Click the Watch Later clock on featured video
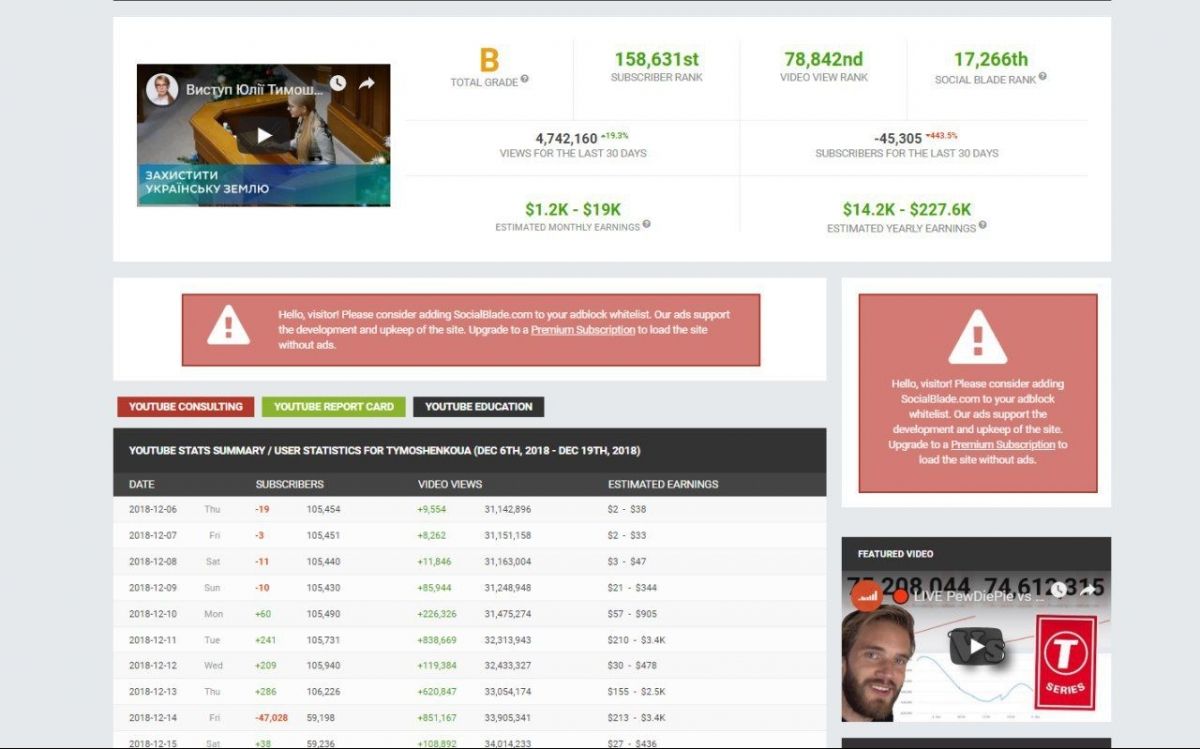This screenshot has width=1200, height=749. [1058, 591]
